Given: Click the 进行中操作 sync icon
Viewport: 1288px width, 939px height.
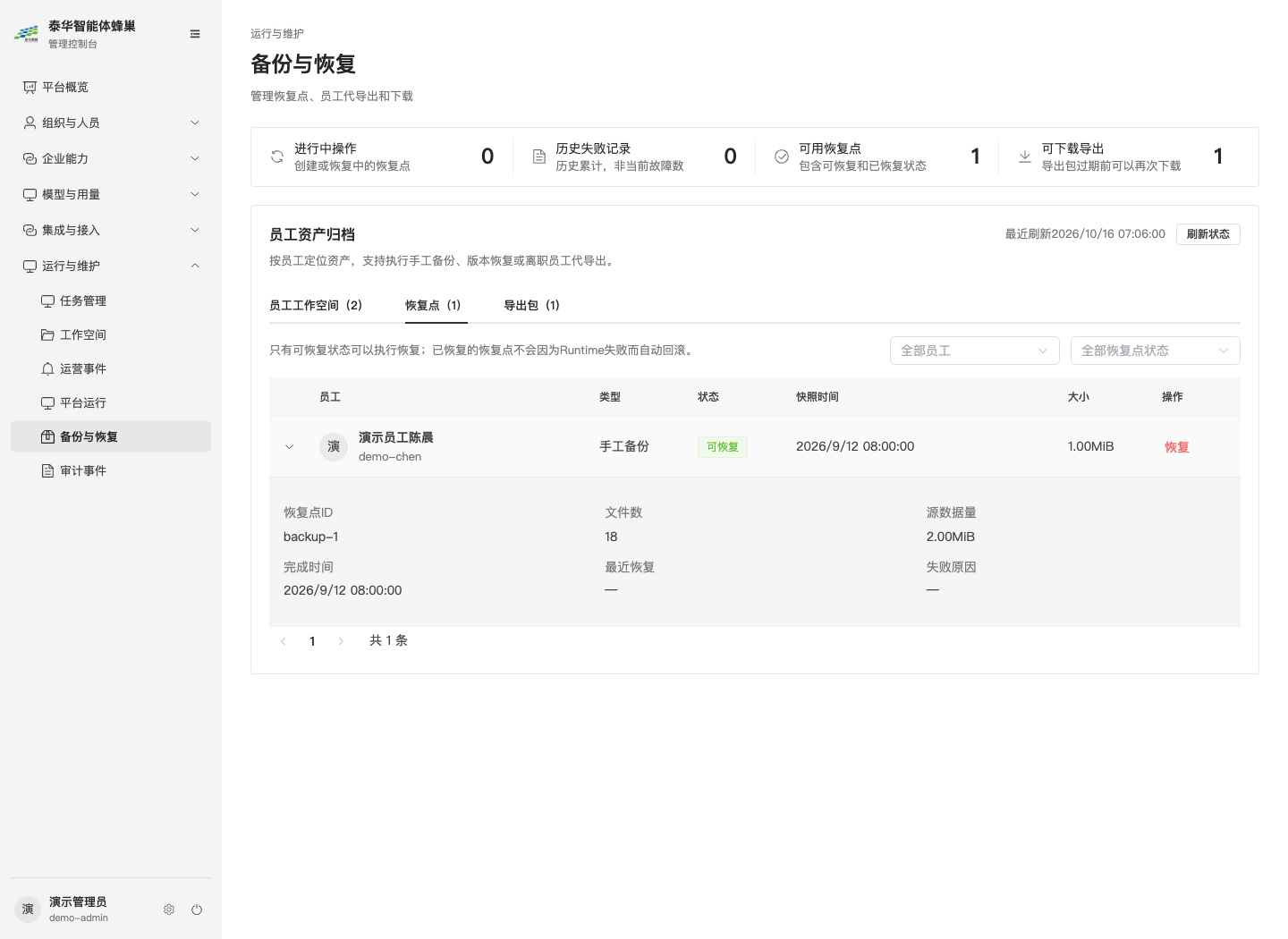Looking at the screenshot, I should (x=277, y=156).
